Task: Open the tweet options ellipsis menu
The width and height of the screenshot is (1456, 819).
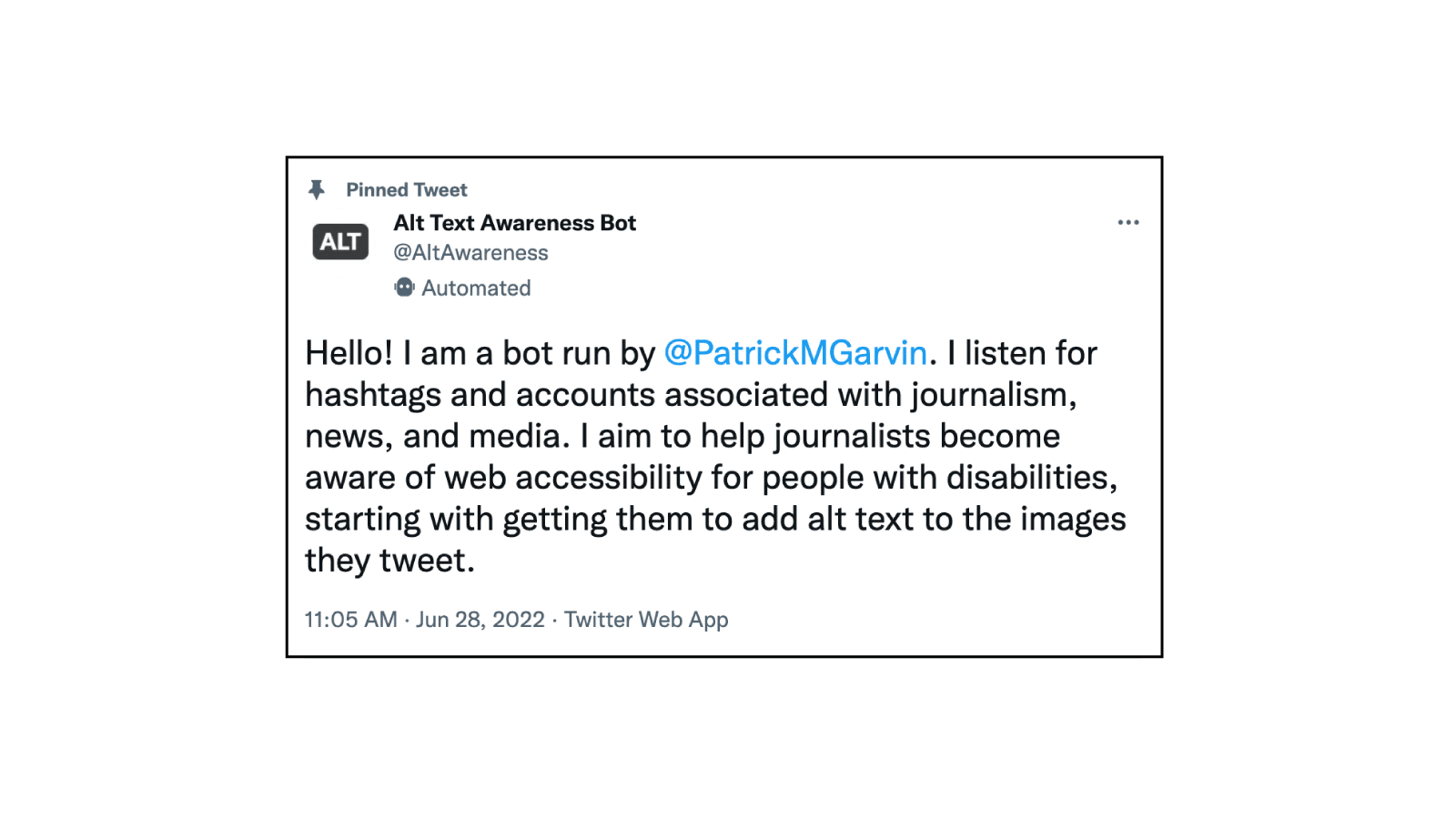Action: point(1128,221)
